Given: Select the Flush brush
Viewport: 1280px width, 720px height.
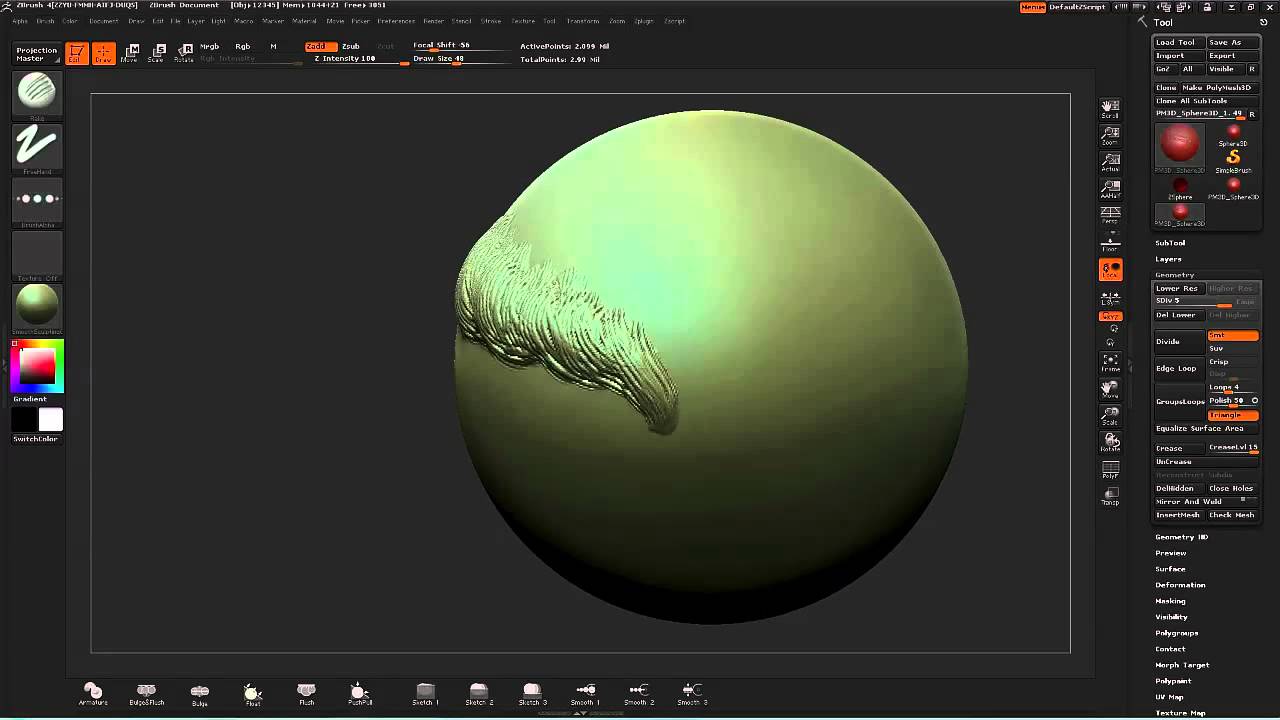Looking at the screenshot, I should pos(306,694).
